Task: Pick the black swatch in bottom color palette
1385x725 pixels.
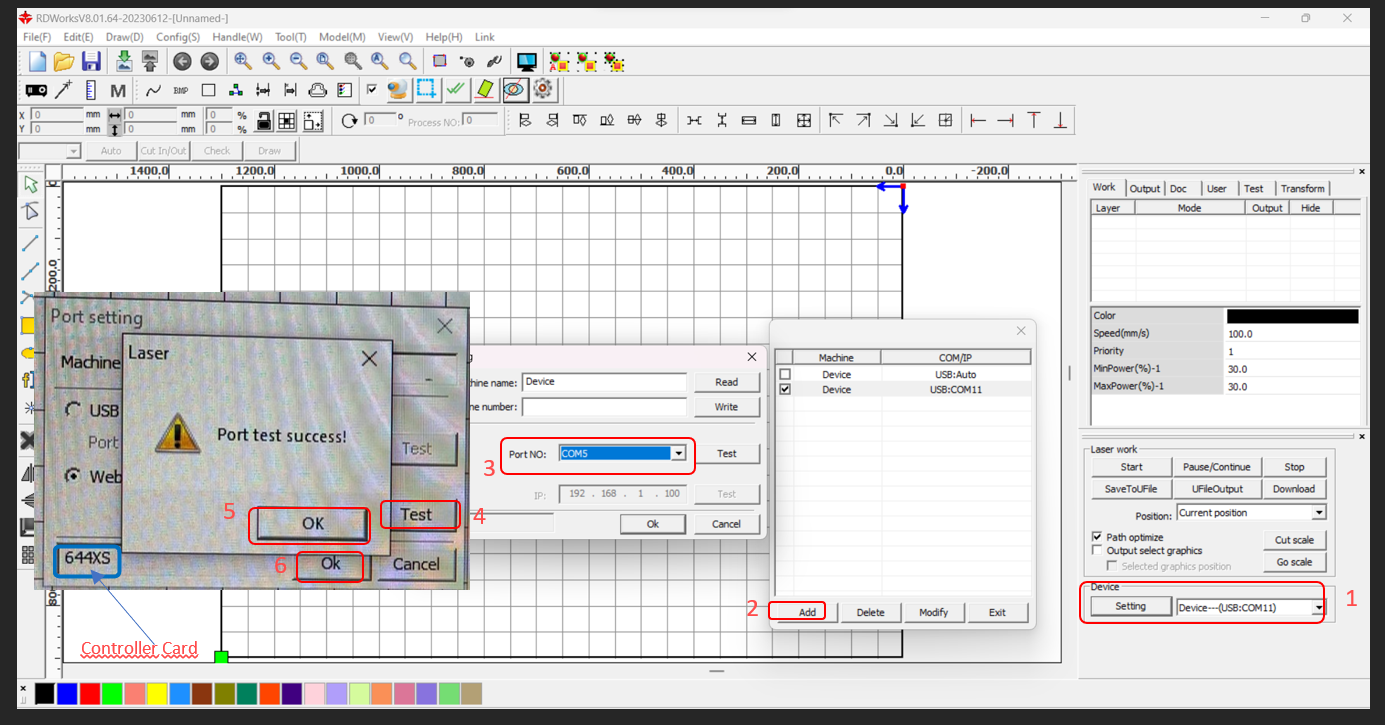Action: click(44, 693)
